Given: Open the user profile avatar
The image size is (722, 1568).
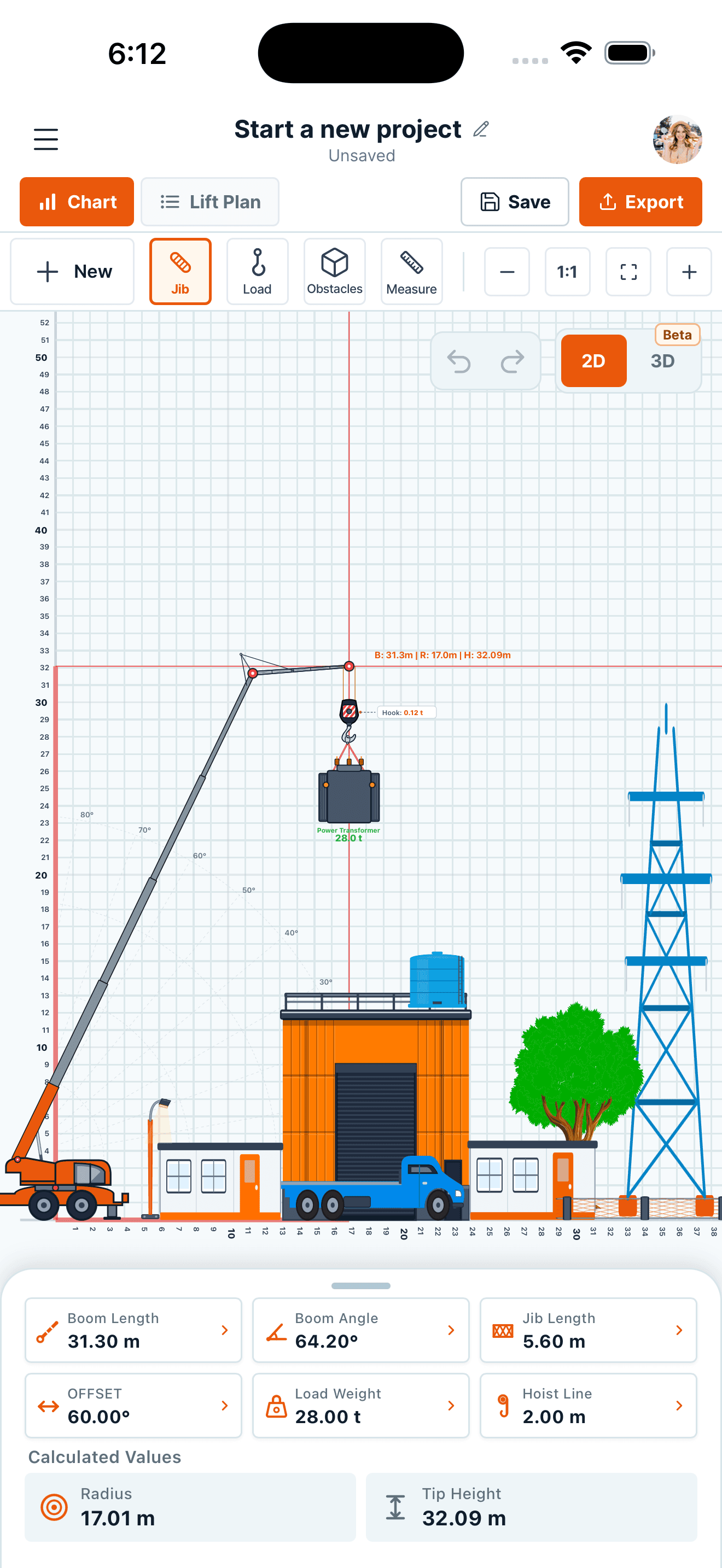Looking at the screenshot, I should point(677,139).
